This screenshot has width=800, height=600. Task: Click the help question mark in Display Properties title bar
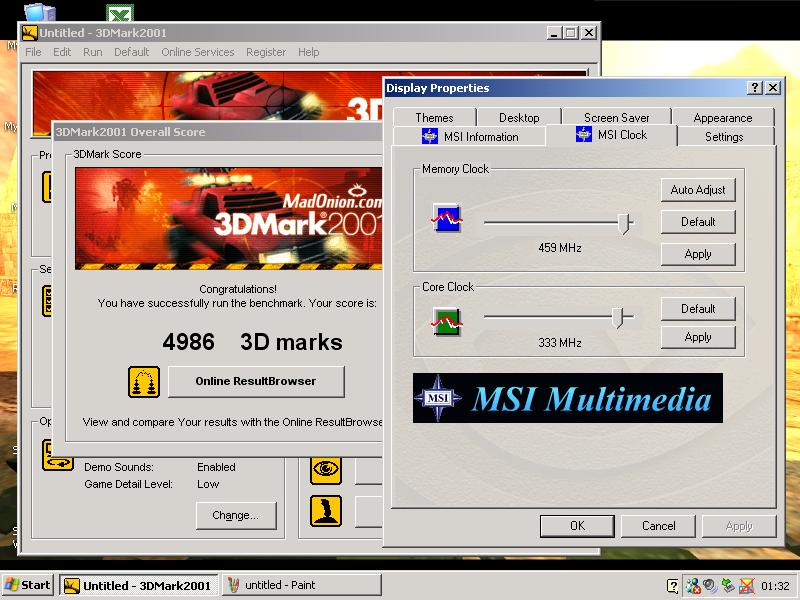tap(755, 88)
